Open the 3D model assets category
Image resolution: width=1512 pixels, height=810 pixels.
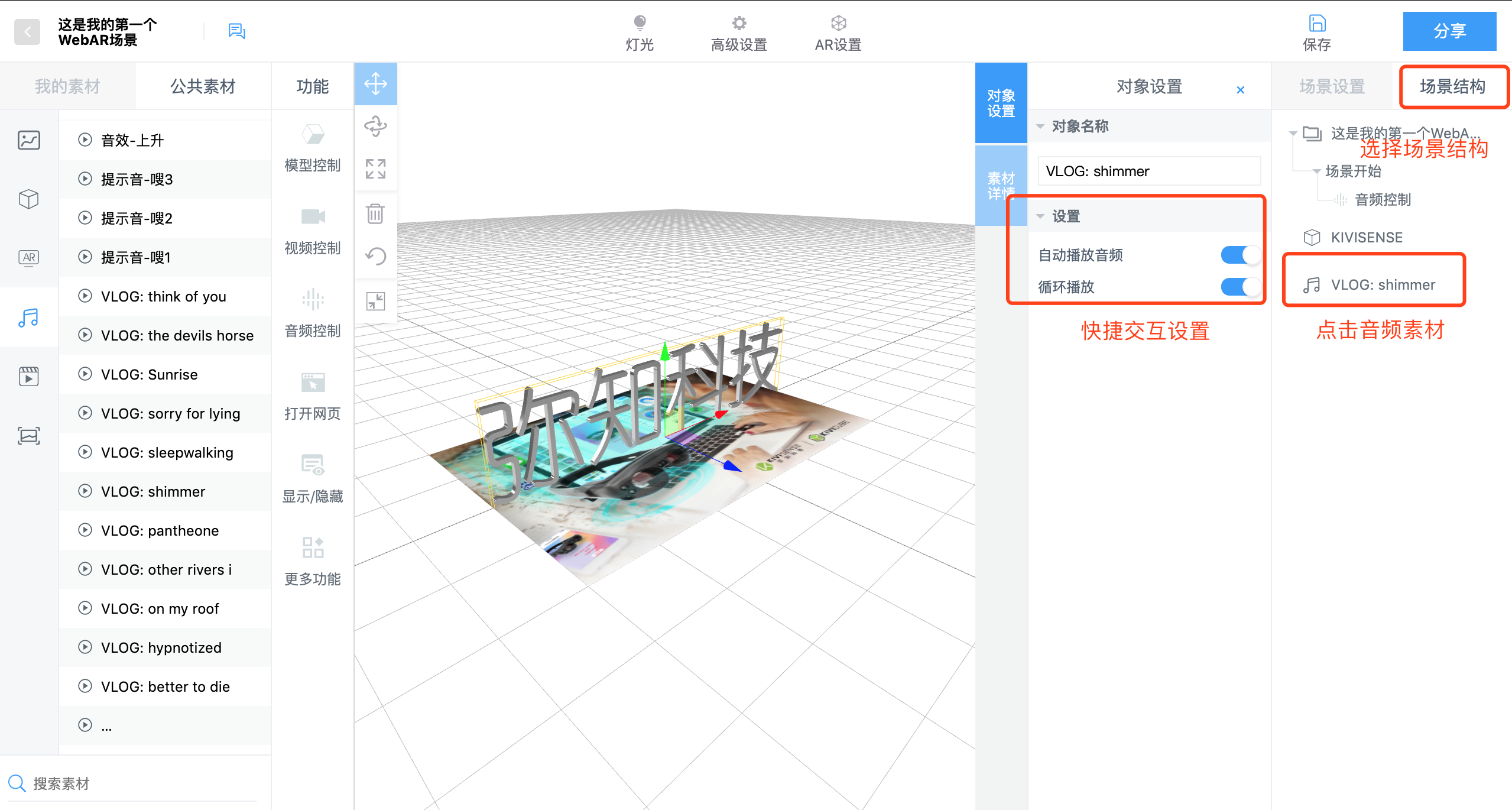point(28,199)
